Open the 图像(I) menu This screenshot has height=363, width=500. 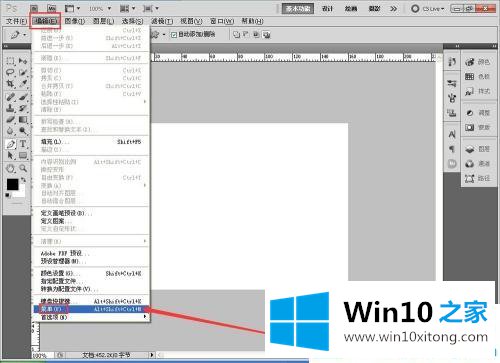75,21
